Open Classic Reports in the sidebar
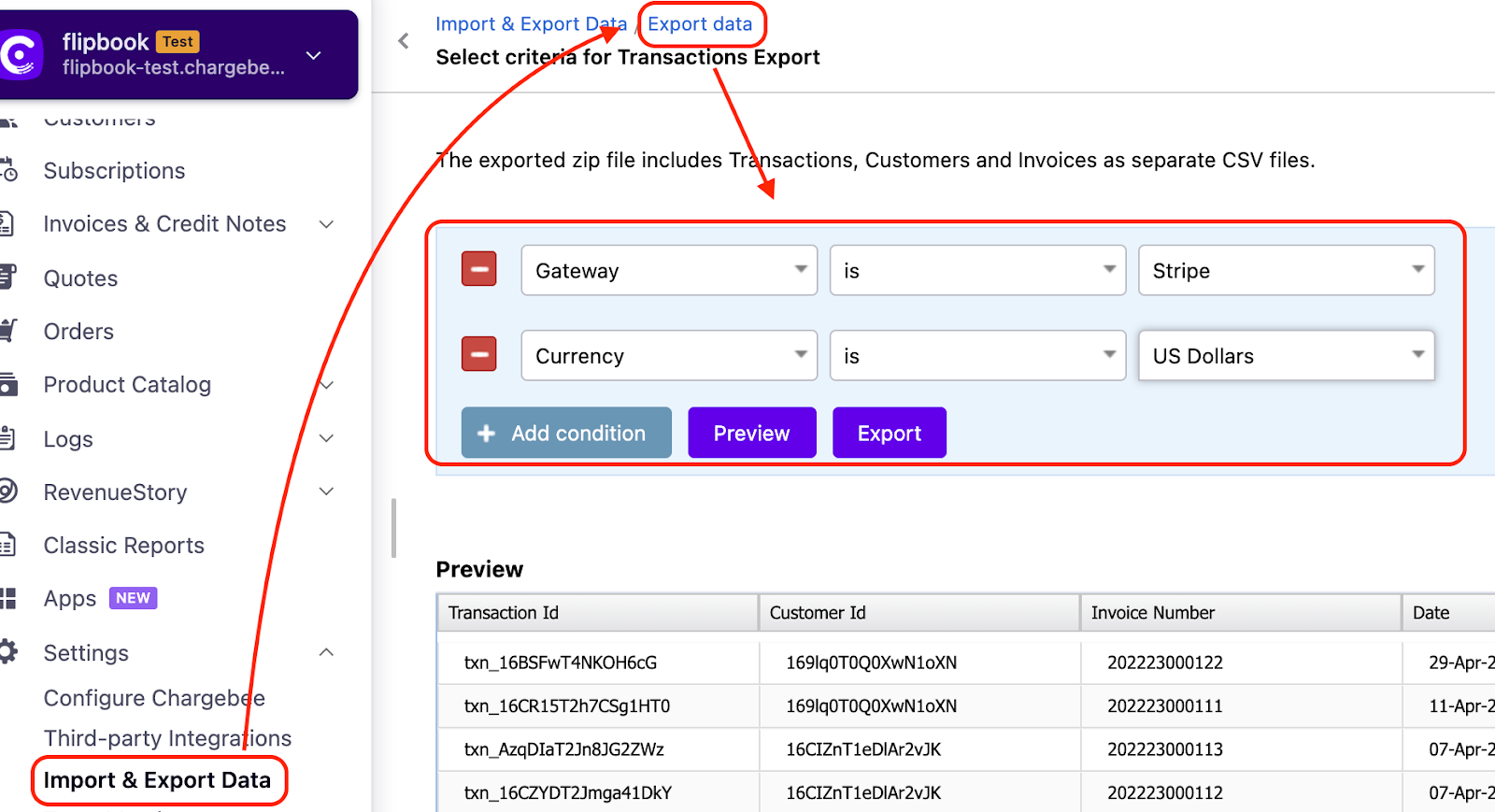The width and height of the screenshot is (1495, 812). pyautogui.click(x=123, y=546)
